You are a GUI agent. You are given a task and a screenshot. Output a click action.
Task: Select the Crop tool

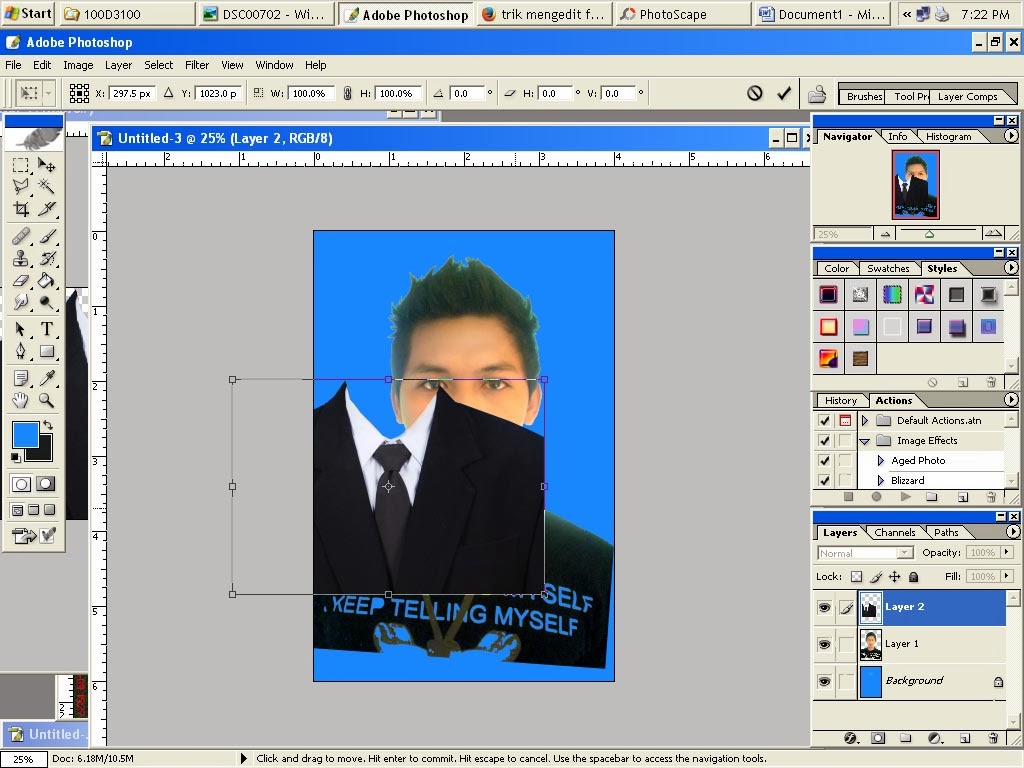click(x=21, y=208)
